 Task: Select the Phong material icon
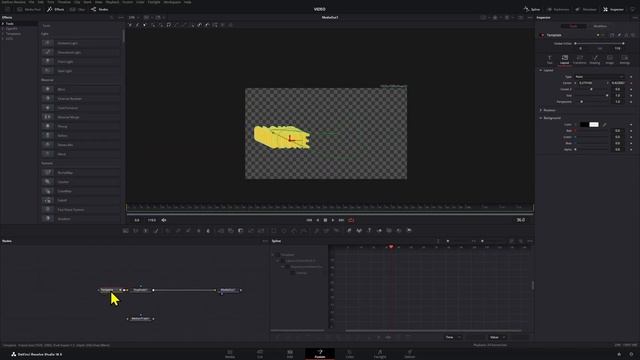tap(47, 126)
